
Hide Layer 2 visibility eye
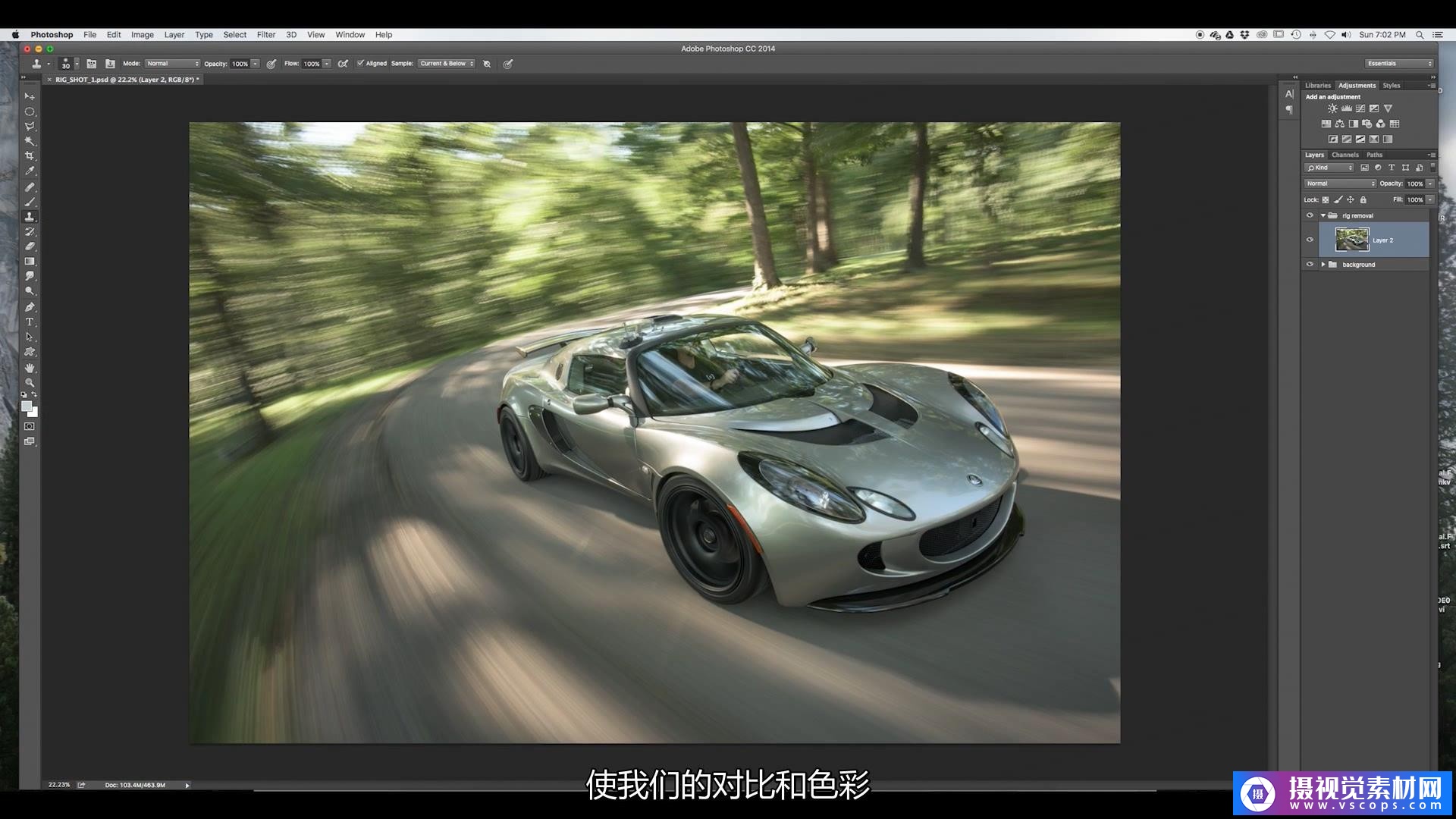(x=1310, y=240)
